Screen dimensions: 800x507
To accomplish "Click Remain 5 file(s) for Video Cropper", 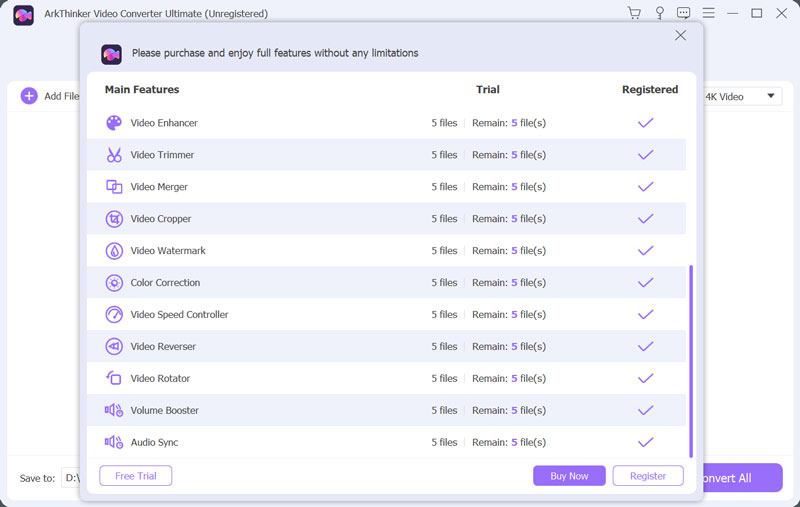I will [x=509, y=219].
